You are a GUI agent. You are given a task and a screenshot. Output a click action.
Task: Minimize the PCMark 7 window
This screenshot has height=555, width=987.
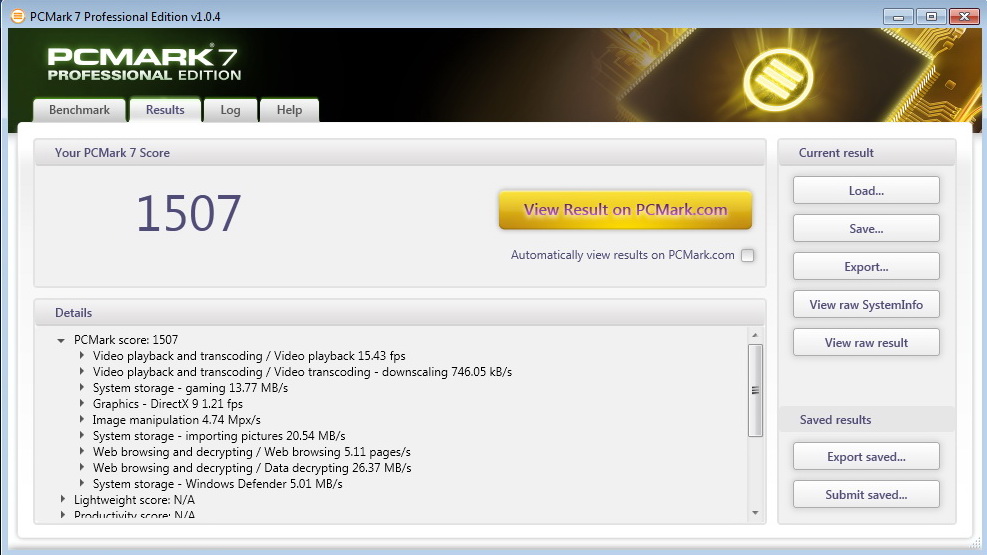pos(898,16)
